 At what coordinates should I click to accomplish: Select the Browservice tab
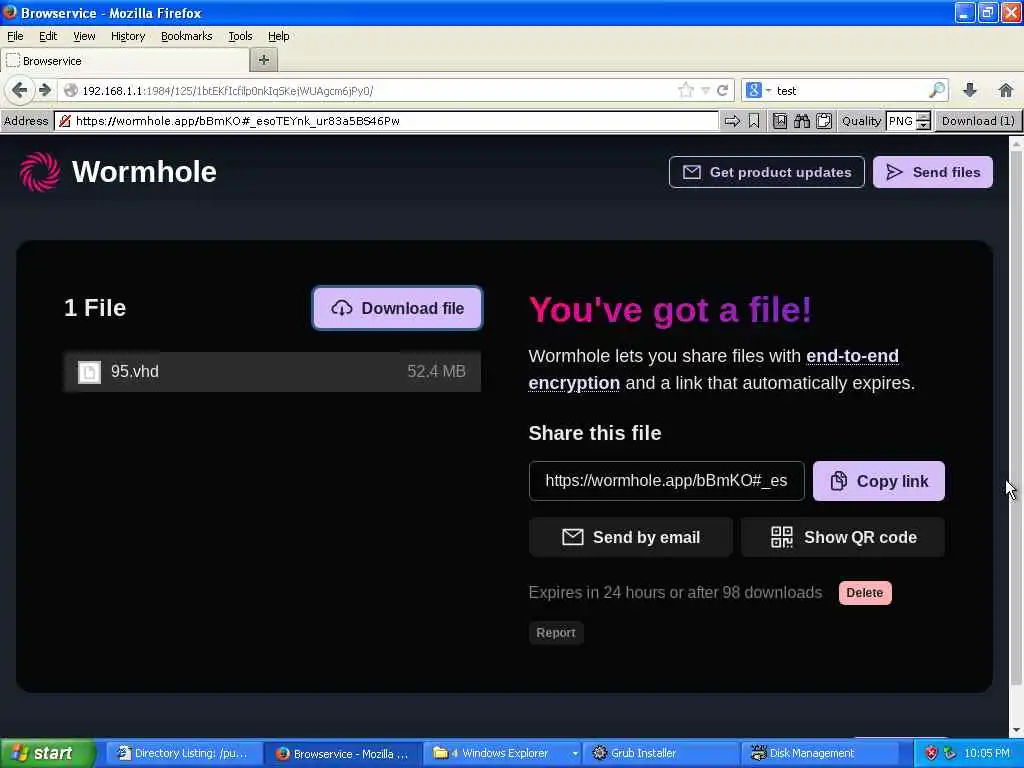pyautogui.click(x=125, y=61)
